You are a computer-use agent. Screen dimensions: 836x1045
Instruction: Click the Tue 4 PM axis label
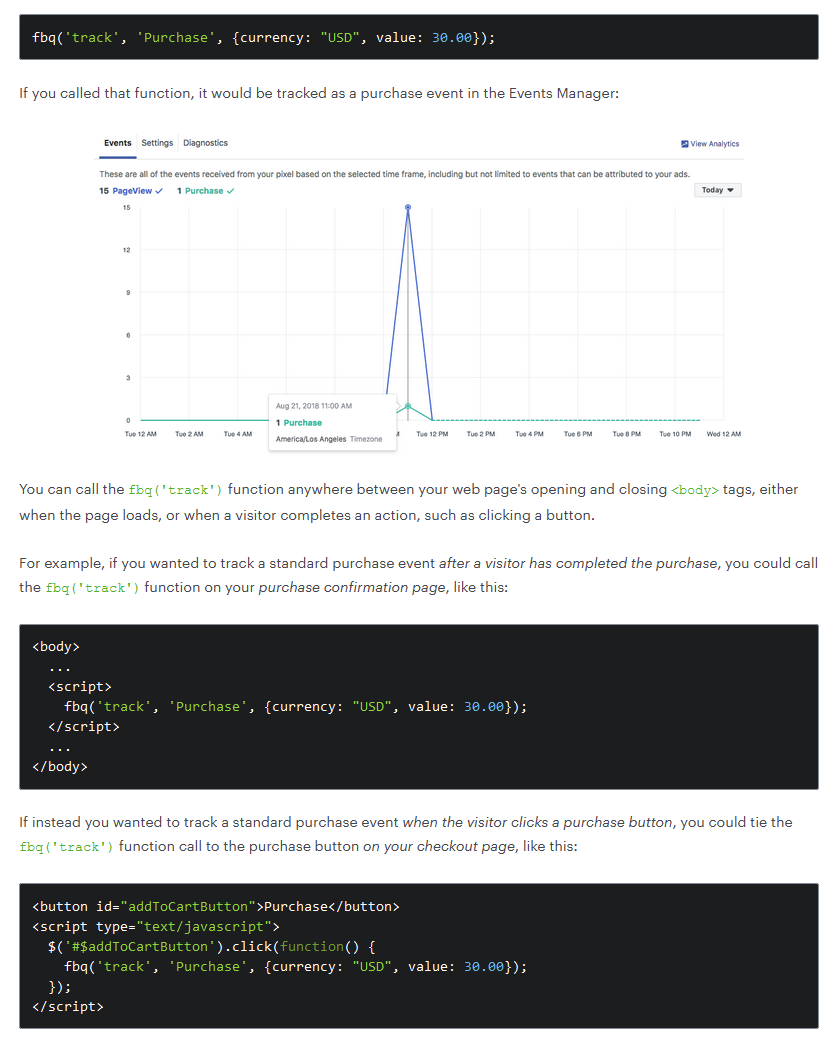click(x=529, y=435)
